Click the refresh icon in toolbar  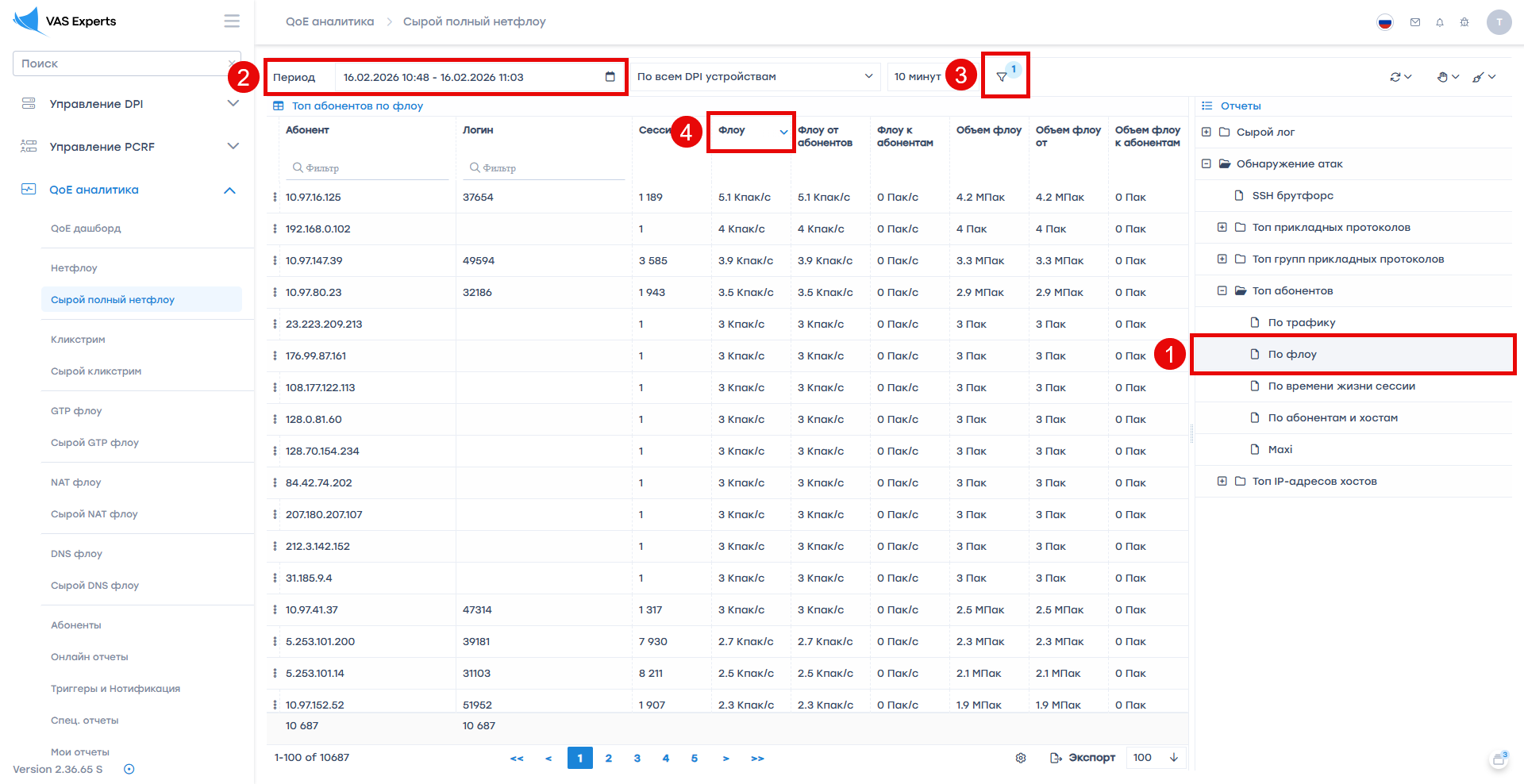point(1395,77)
